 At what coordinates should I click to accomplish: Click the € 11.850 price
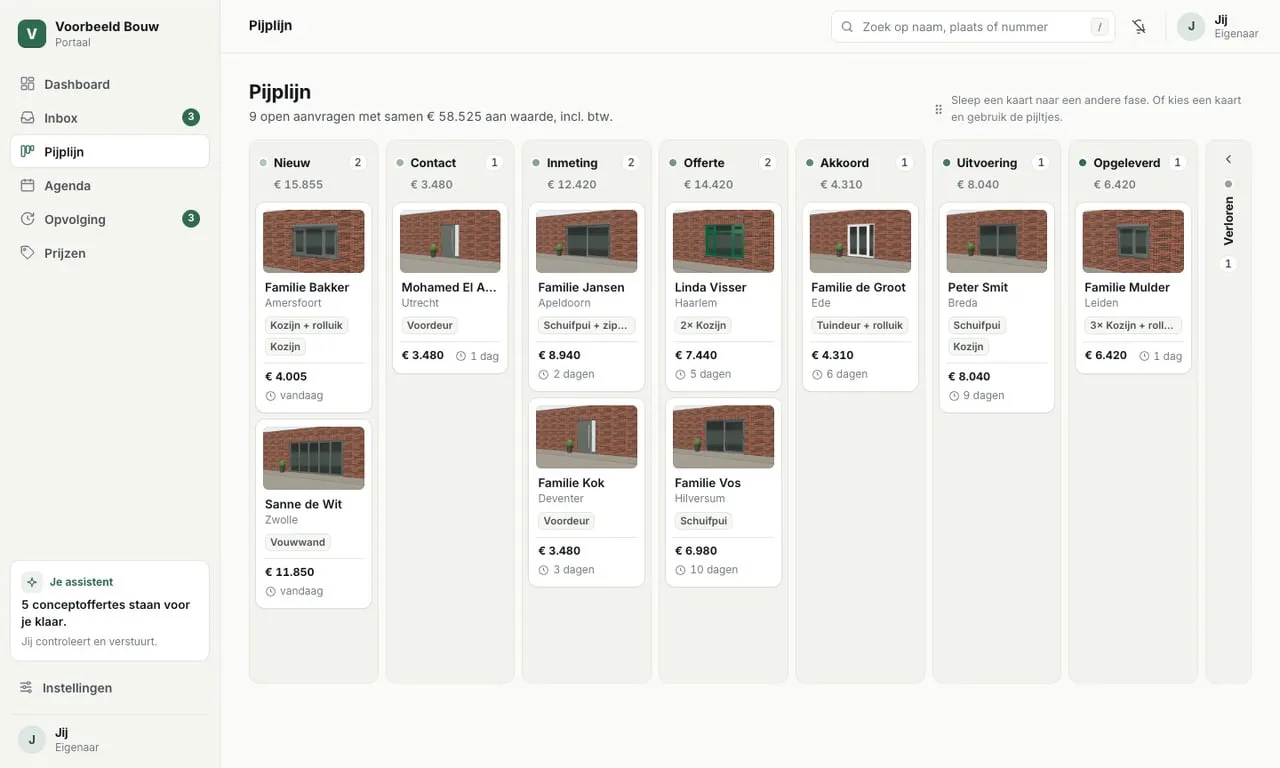pos(290,572)
